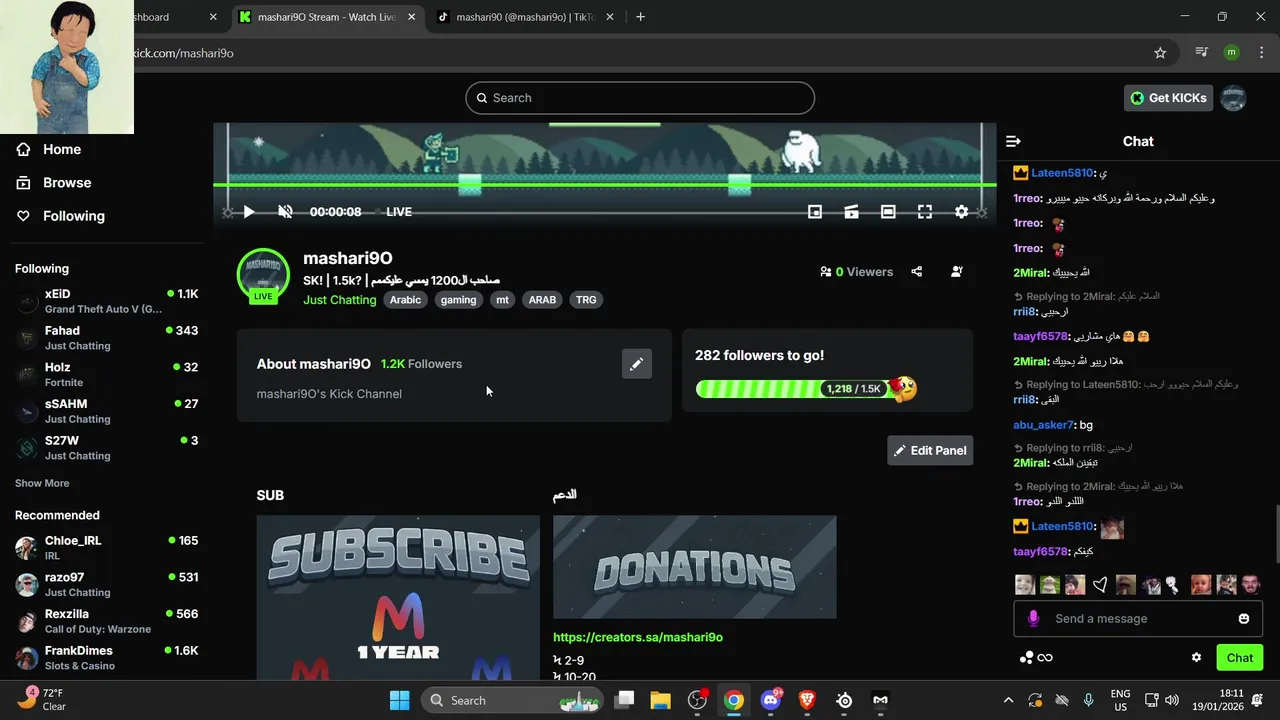Select the TRG tag
This screenshot has height=720, width=1280.
pyautogui.click(x=586, y=300)
